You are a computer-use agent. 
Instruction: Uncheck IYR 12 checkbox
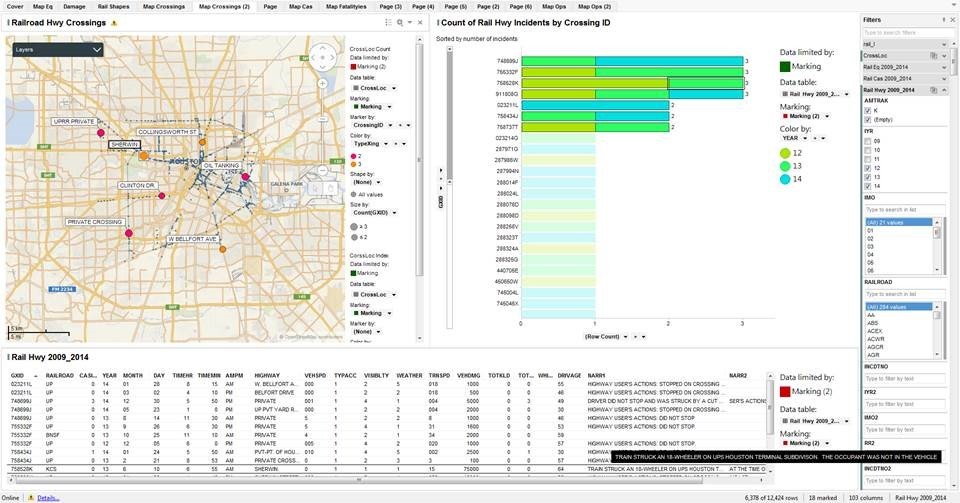868,168
